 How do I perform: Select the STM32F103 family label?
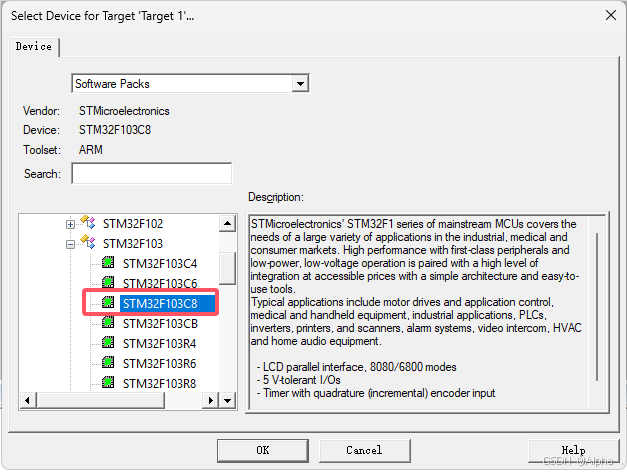(133, 244)
